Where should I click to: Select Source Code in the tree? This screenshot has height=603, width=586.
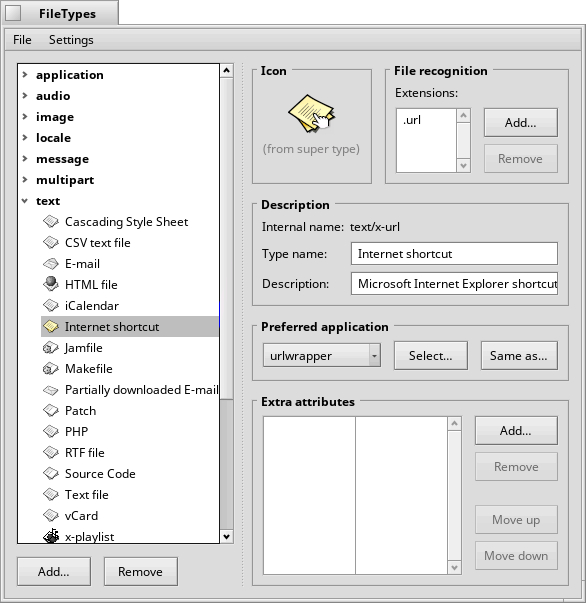click(100, 473)
